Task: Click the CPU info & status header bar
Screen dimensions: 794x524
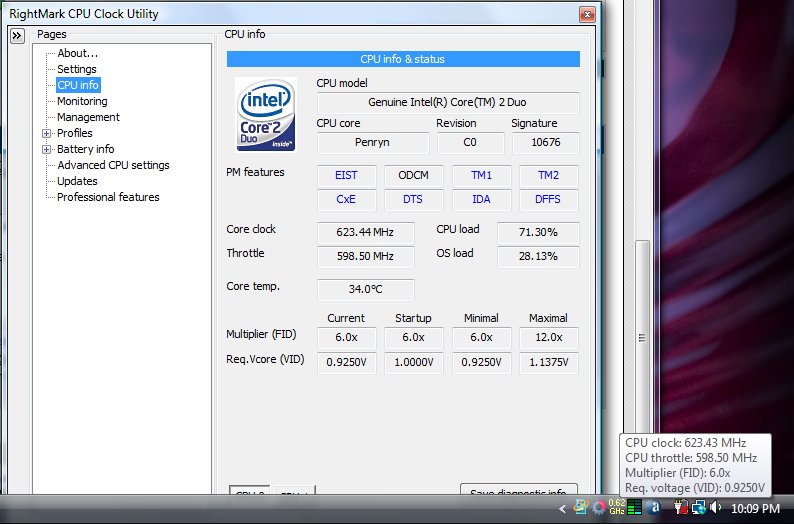Action: tap(403, 59)
